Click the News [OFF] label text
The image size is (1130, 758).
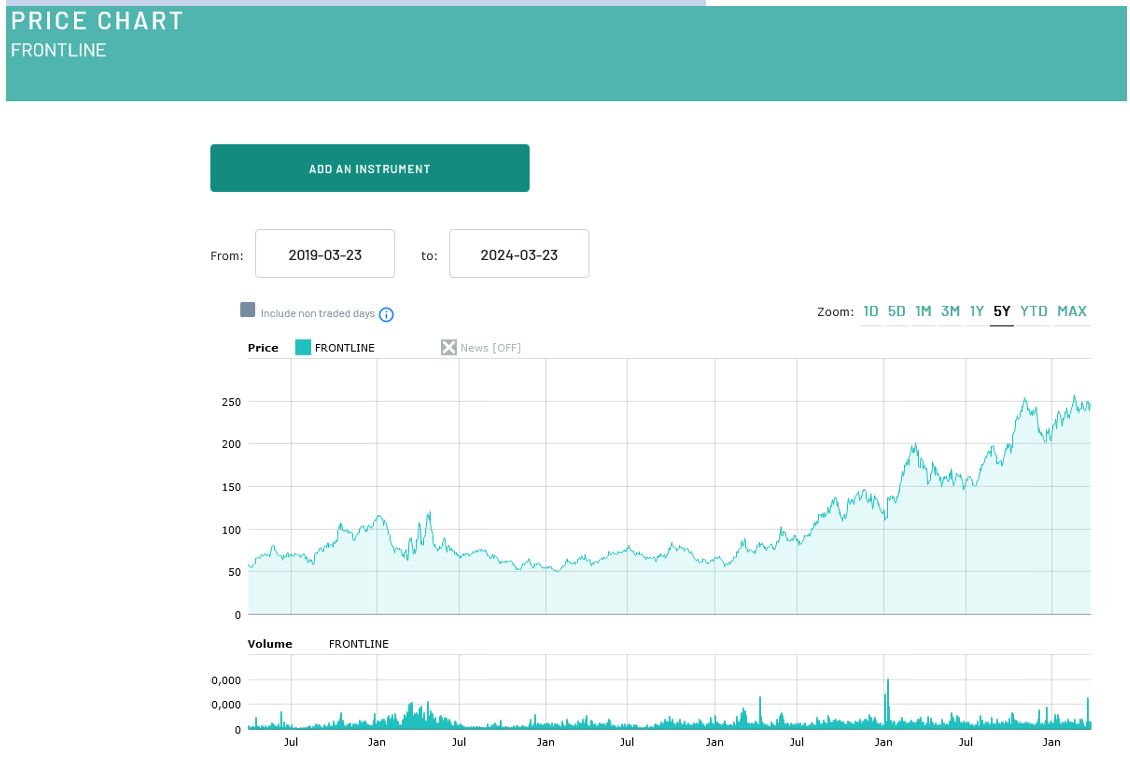coord(490,348)
